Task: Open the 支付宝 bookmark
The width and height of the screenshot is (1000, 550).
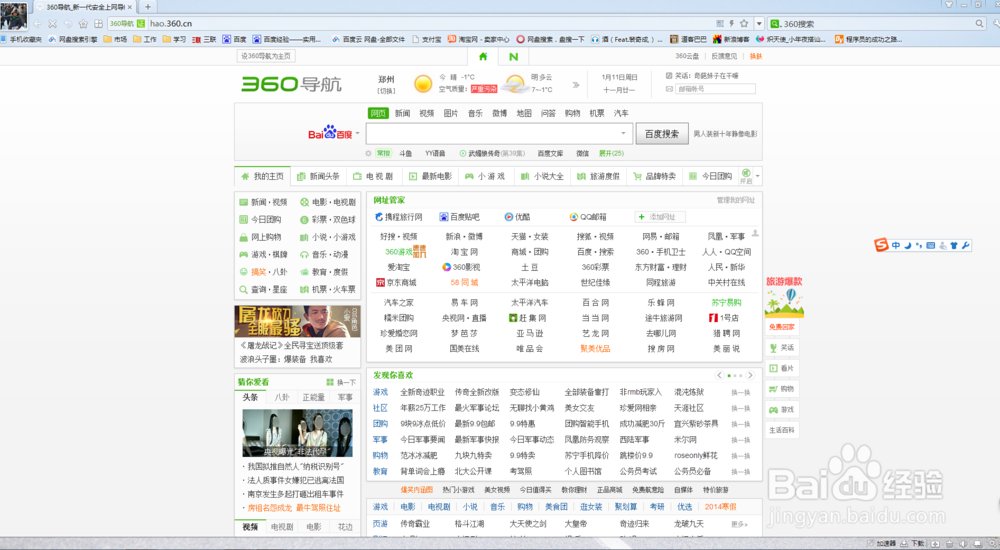Action: tap(427, 40)
